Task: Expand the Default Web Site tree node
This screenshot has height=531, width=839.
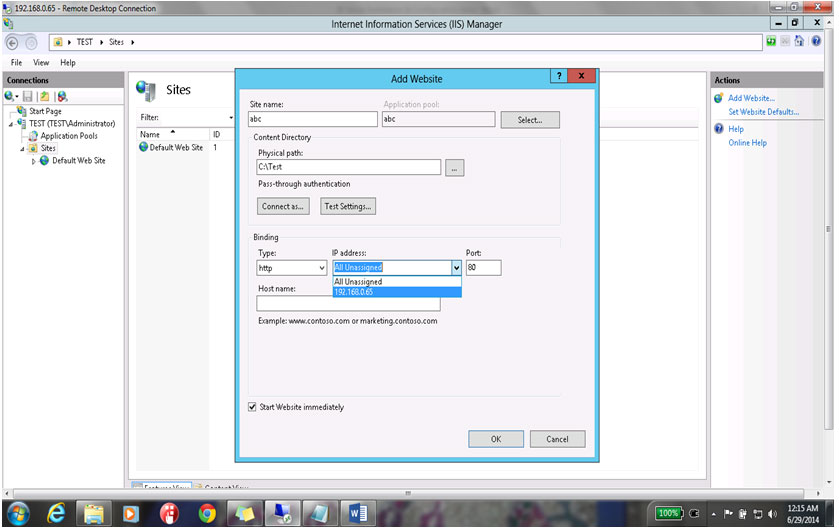Action: 34,161
